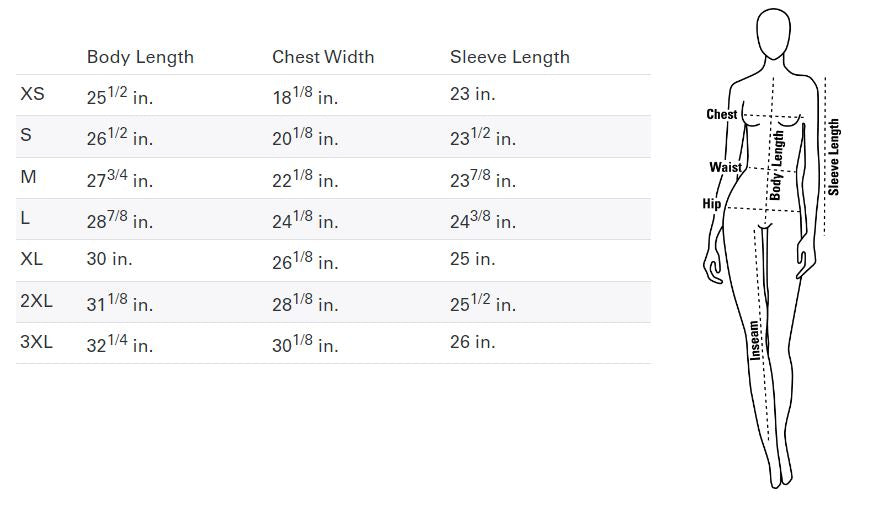Click the Waist label on the figure

point(726,167)
